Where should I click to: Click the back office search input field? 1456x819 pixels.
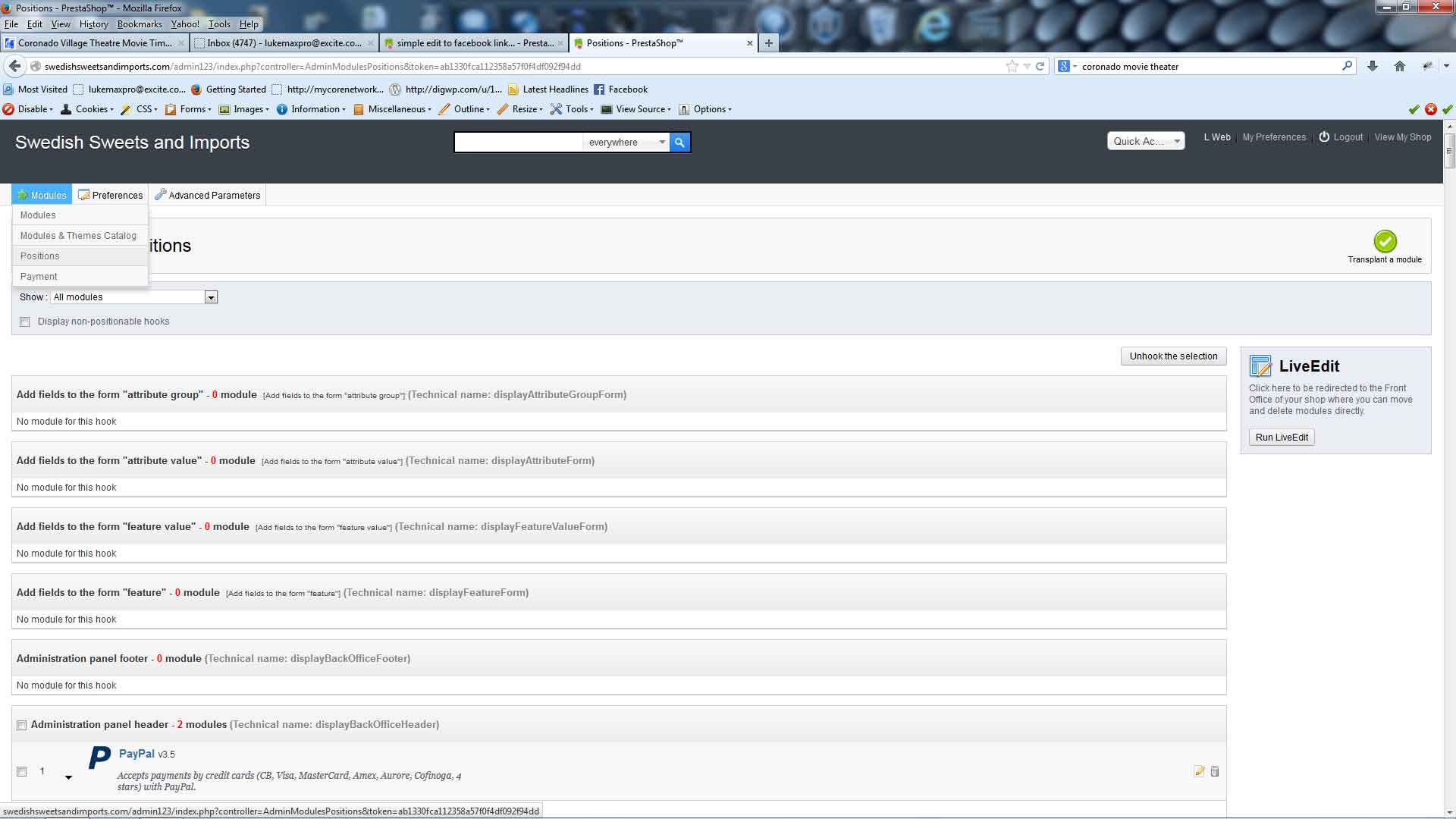click(518, 143)
